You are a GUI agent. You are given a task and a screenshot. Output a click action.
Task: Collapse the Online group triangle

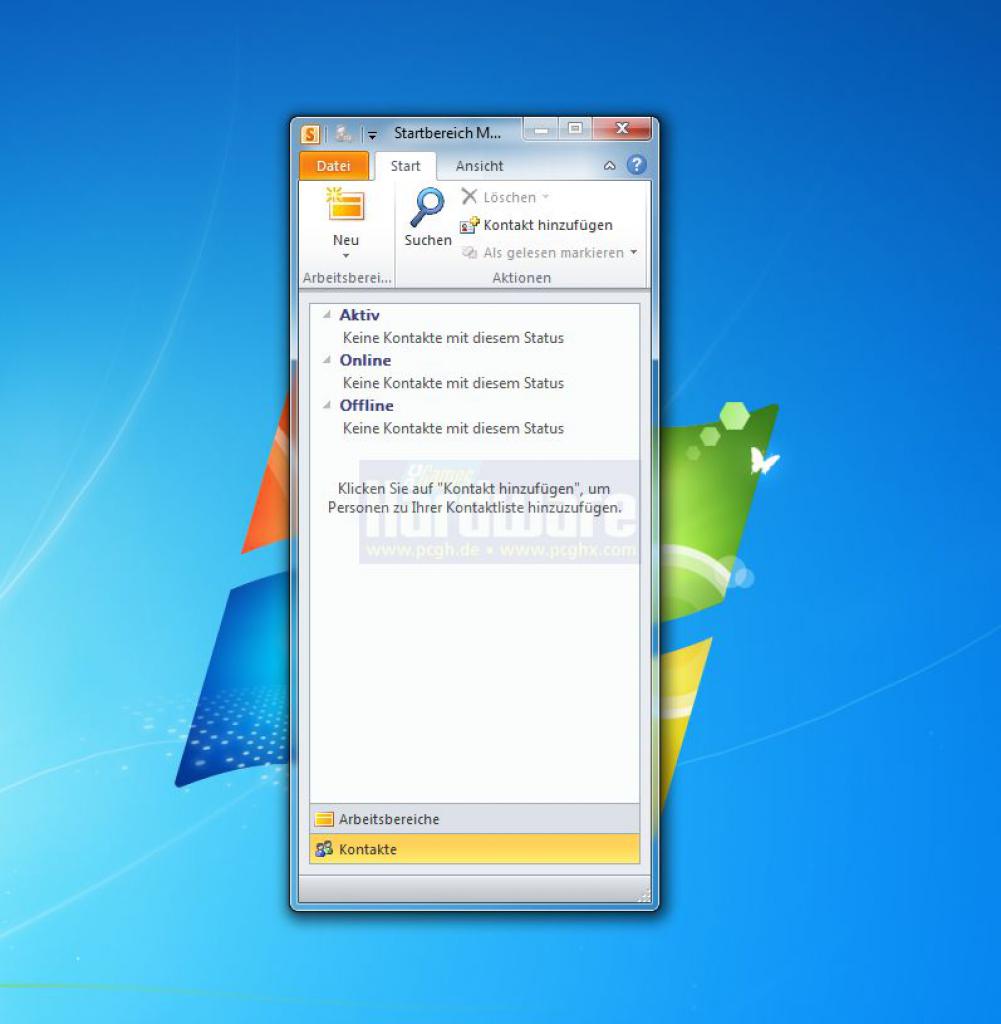point(326,360)
